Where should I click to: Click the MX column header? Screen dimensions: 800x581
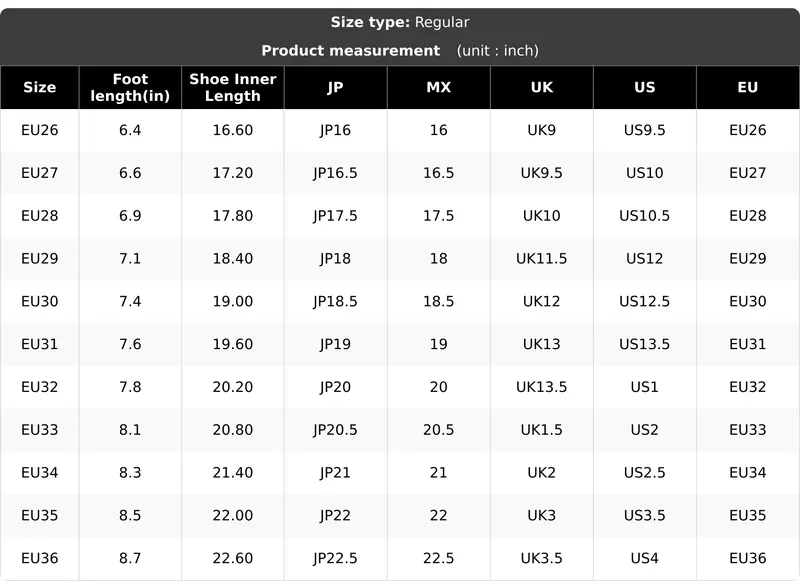click(438, 87)
